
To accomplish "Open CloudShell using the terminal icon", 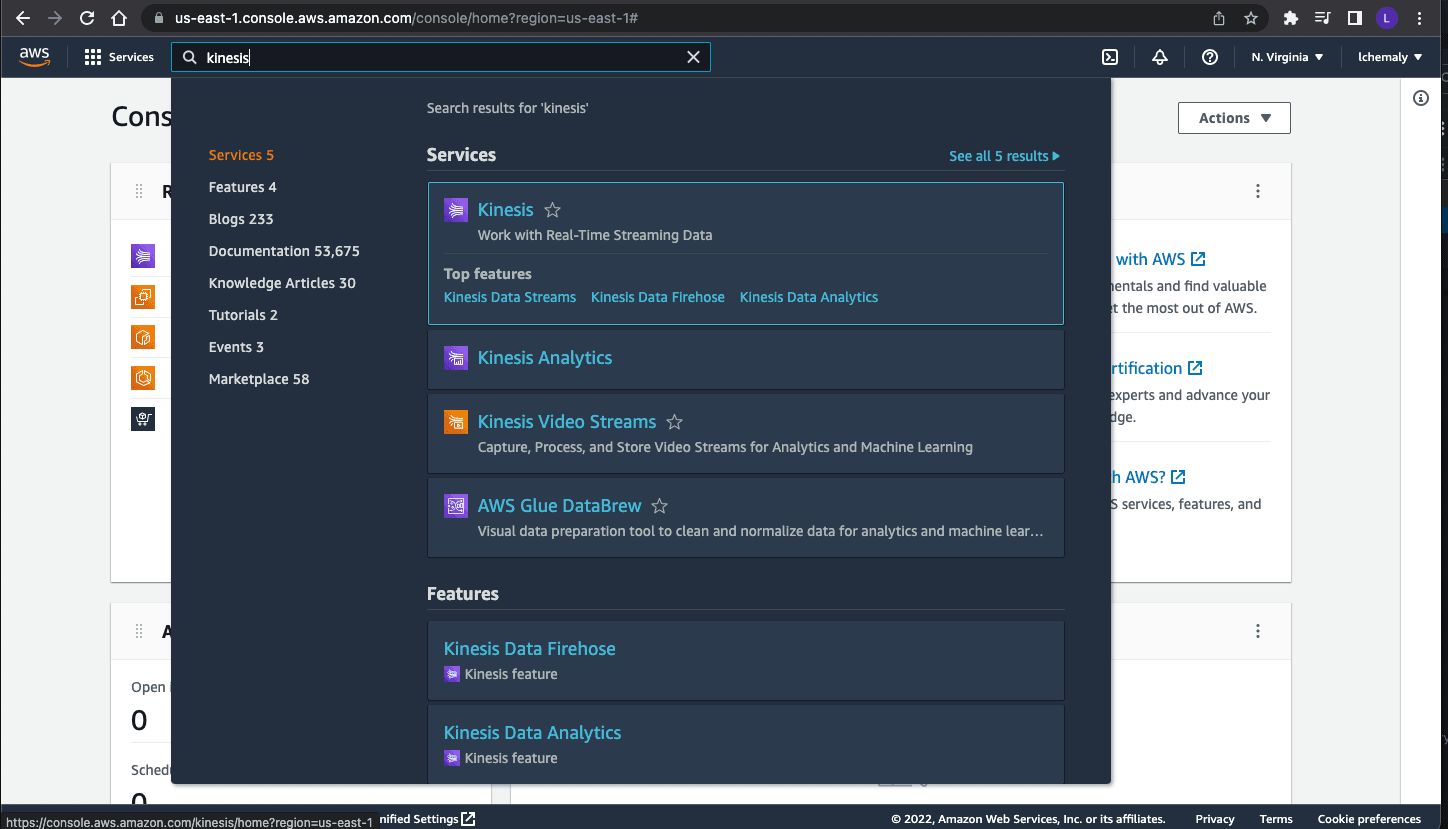I will pos(1109,57).
